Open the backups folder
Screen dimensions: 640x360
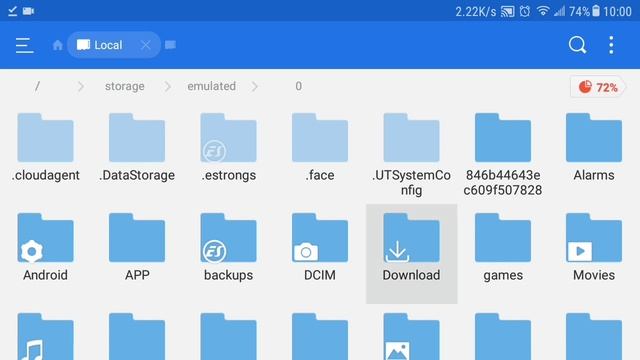pos(228,248)
